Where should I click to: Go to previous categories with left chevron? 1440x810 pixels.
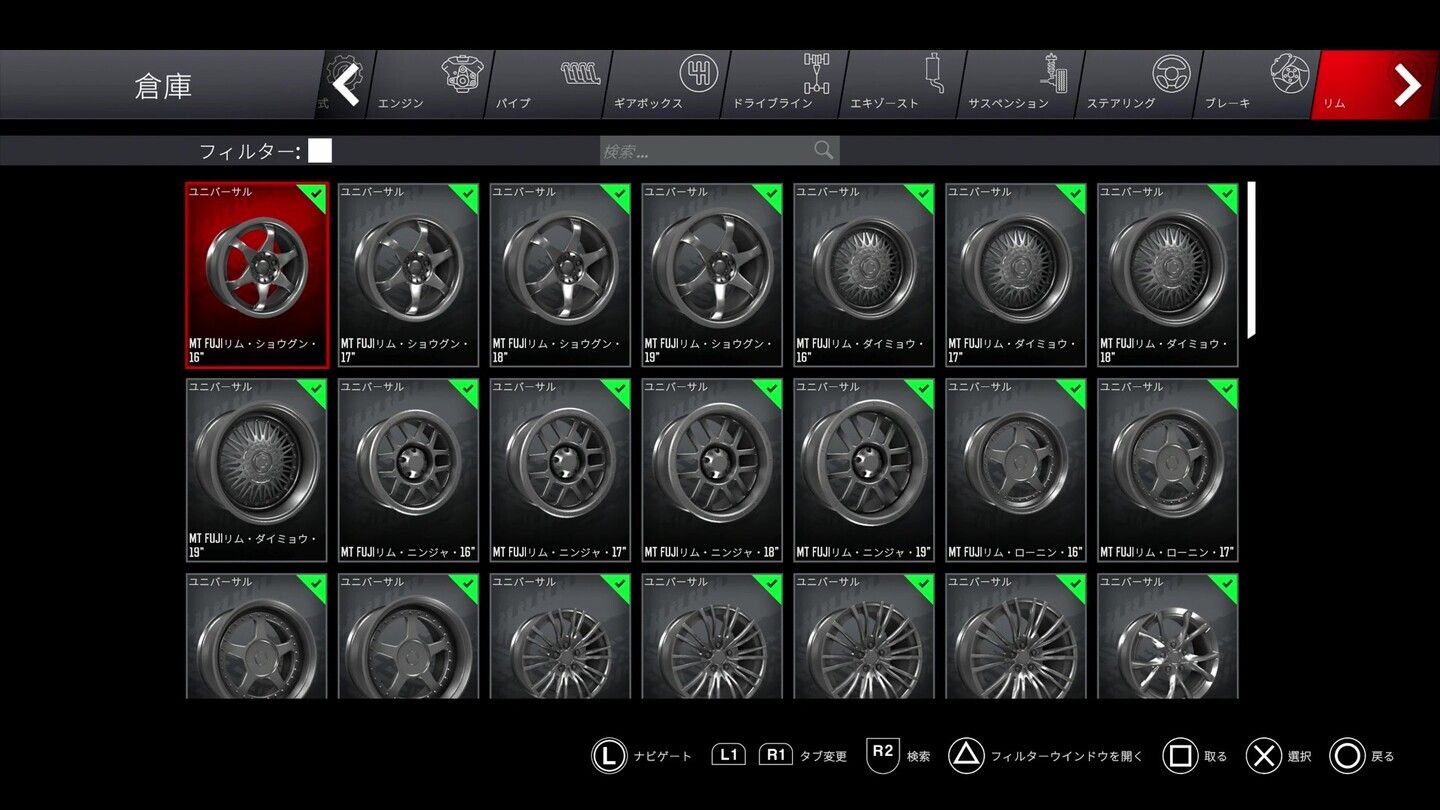click(345, 85)
